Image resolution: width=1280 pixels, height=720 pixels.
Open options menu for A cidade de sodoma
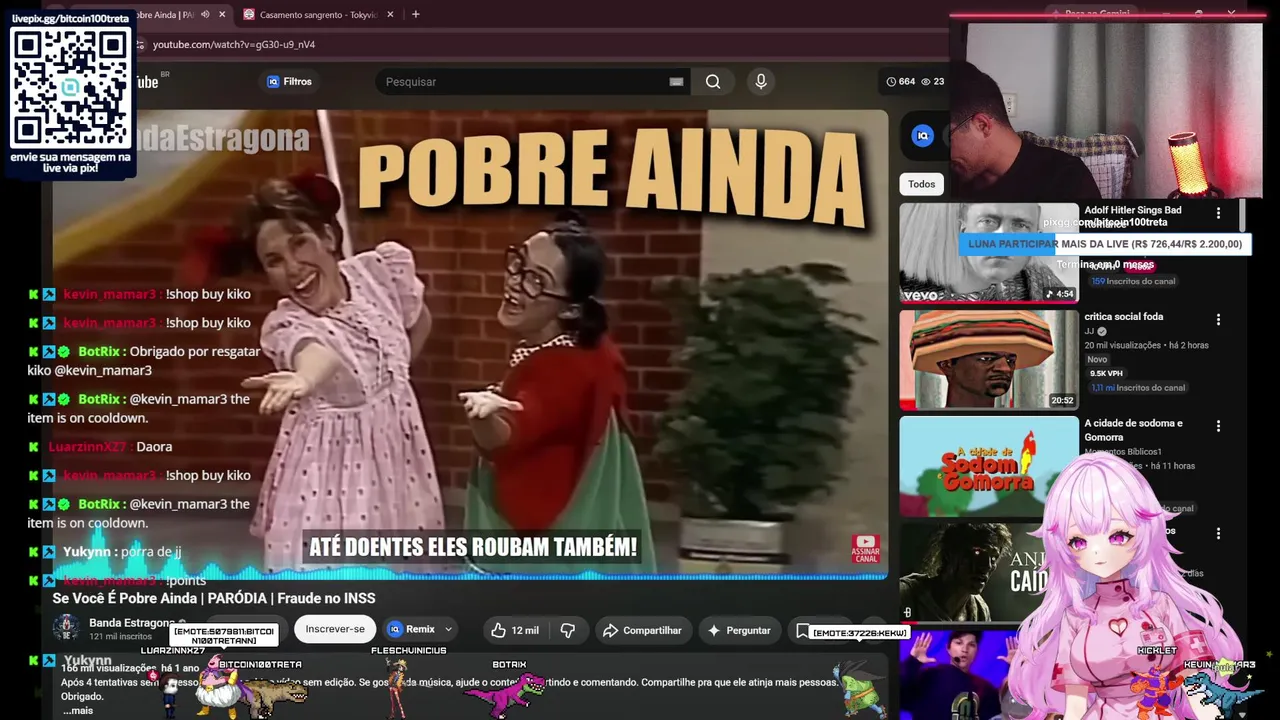pos(1218,426)
